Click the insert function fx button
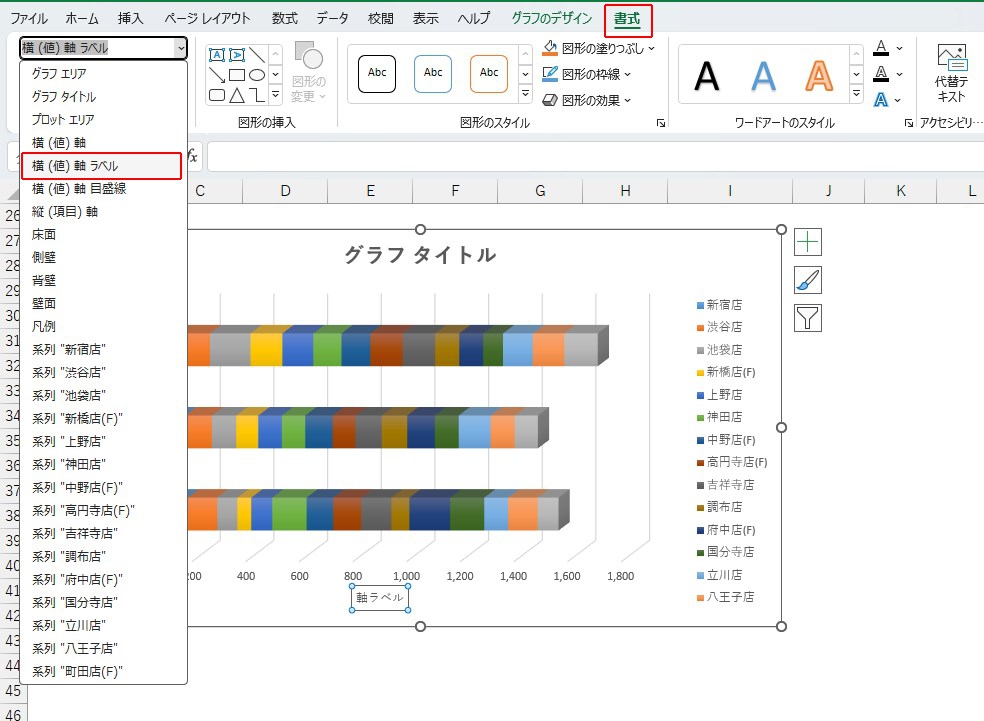 192,157
